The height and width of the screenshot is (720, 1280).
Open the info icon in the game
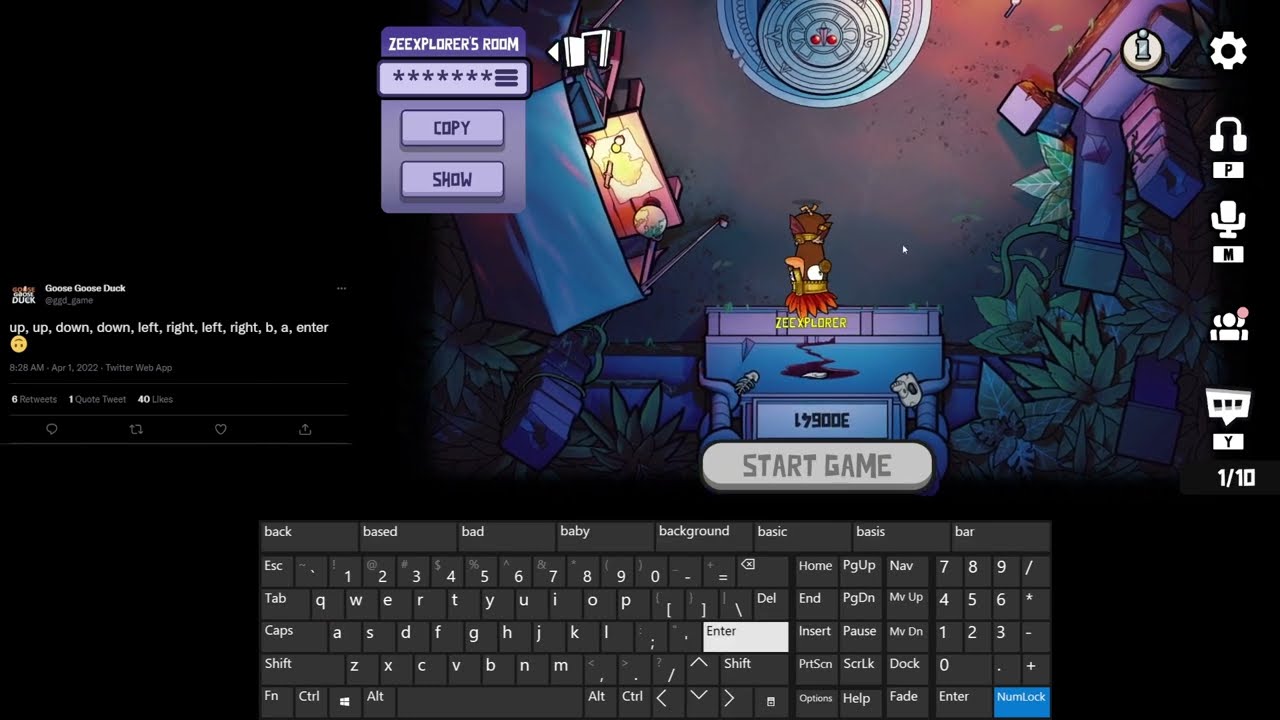tap(1142, 49)
